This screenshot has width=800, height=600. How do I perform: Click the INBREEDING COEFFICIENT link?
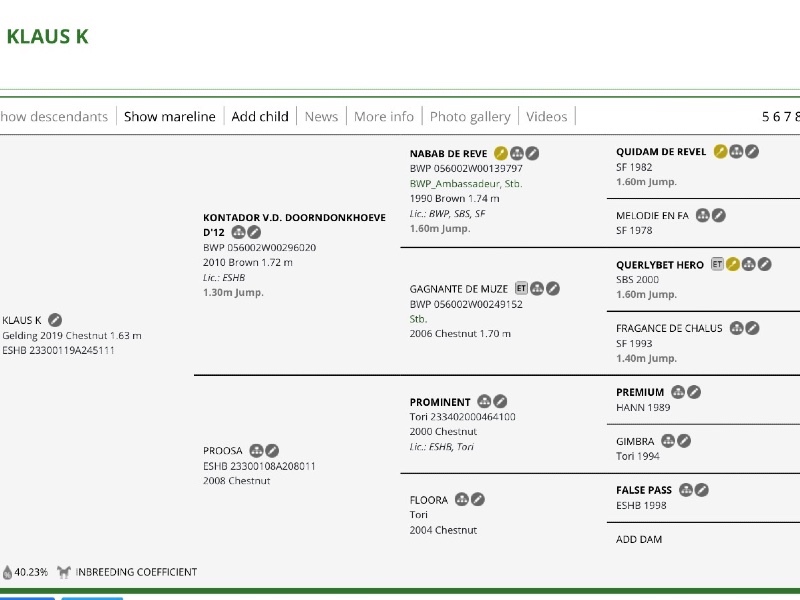(136, 572)
